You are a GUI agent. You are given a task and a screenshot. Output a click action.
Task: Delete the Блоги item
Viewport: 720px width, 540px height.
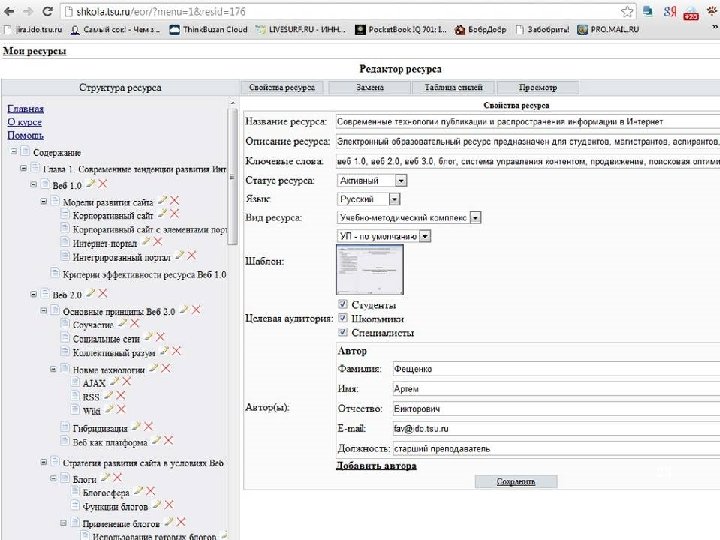(x=117, y=478)
